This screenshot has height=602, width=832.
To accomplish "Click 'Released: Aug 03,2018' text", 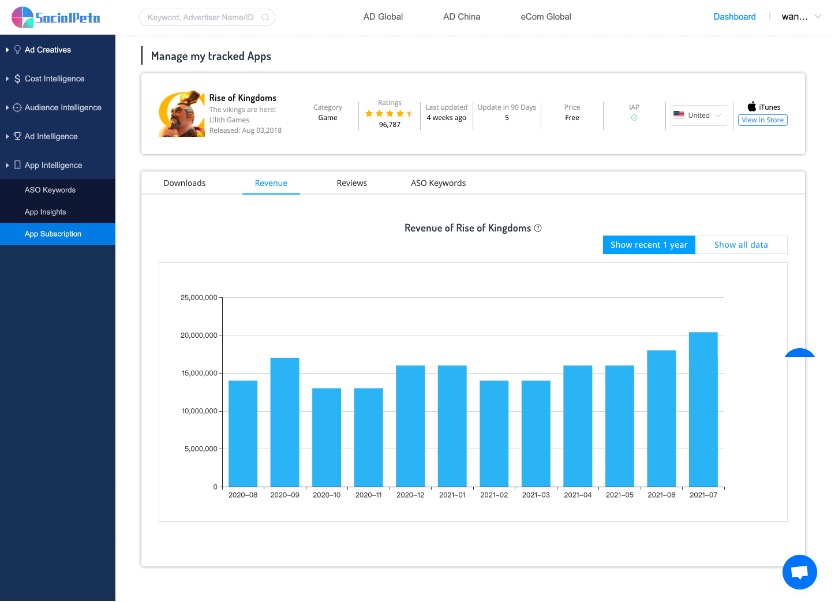I will (x=245, y=130).
